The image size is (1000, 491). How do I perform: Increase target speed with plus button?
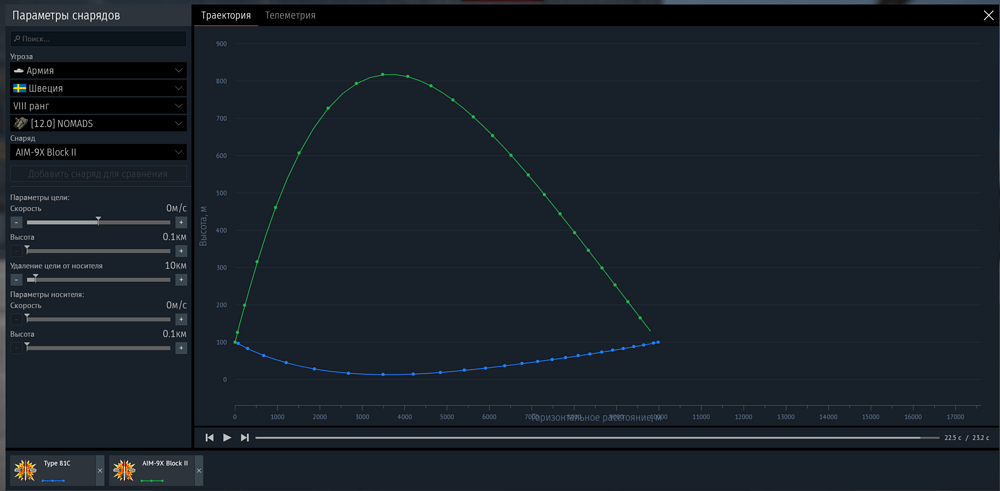pyautogui.click(x=181, y=223)
